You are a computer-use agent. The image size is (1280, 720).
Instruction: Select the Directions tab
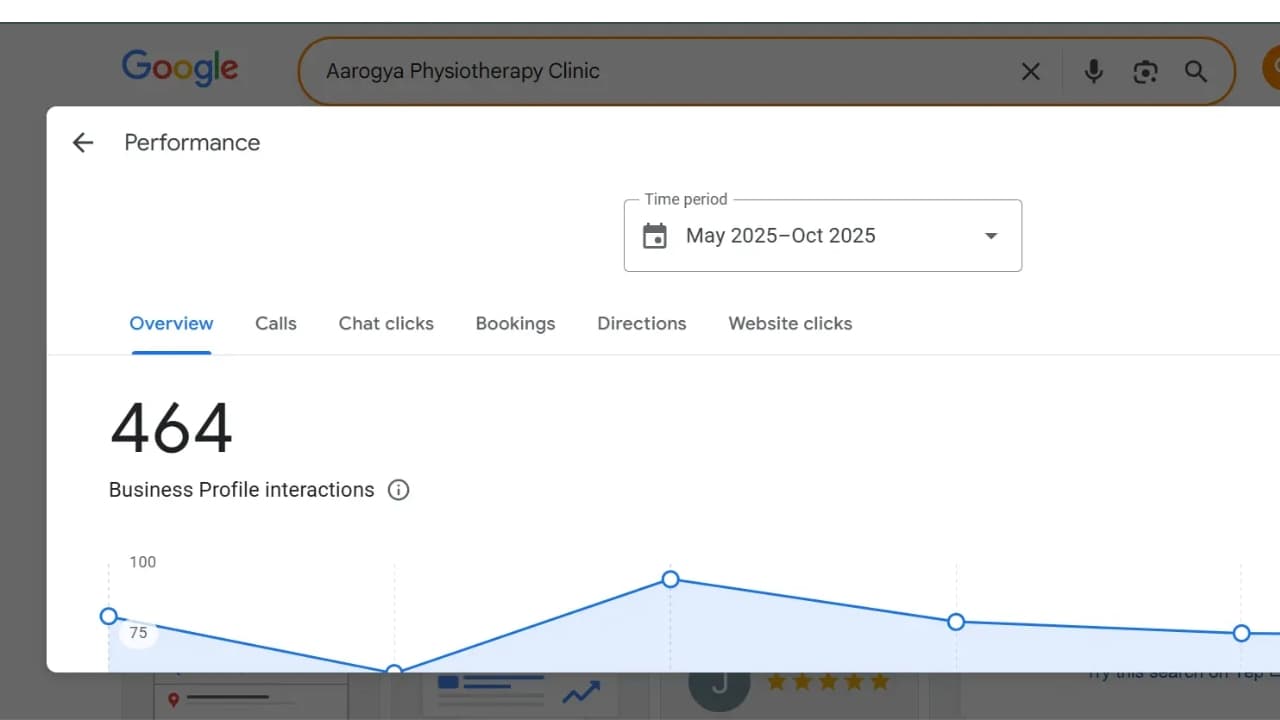641,323
